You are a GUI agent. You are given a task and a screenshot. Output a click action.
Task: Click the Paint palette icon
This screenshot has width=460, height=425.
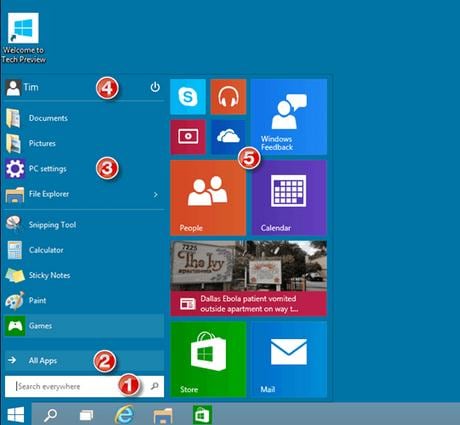15,300
